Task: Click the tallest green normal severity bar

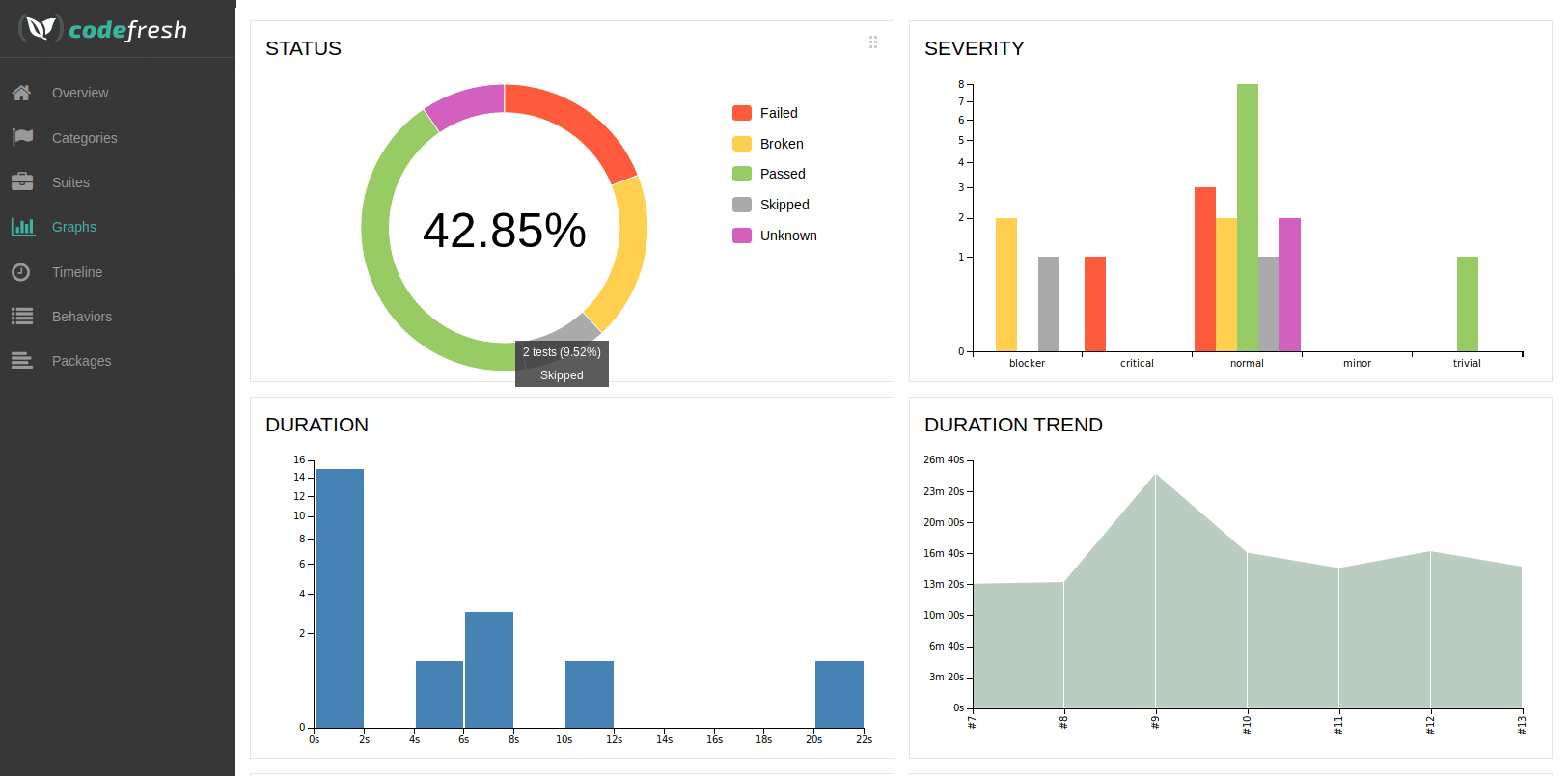Action: point(1247,217)
